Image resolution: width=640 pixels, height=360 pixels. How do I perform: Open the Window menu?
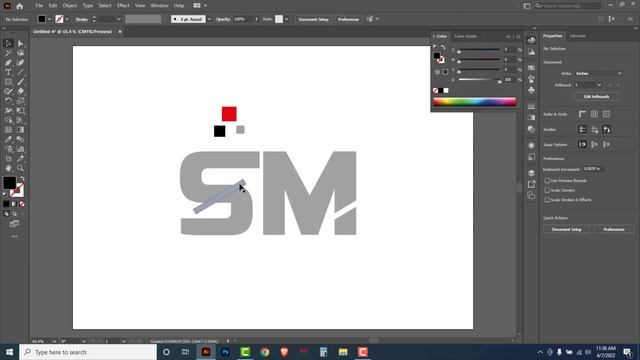159,6
